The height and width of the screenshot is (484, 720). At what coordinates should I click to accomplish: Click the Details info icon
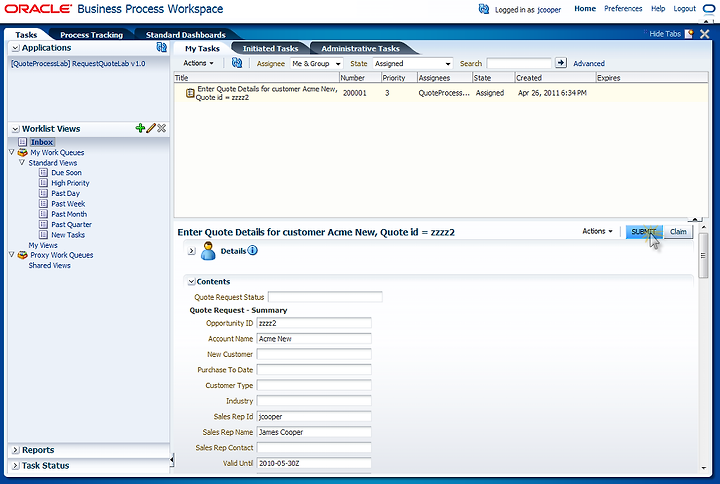pos(253,251)
